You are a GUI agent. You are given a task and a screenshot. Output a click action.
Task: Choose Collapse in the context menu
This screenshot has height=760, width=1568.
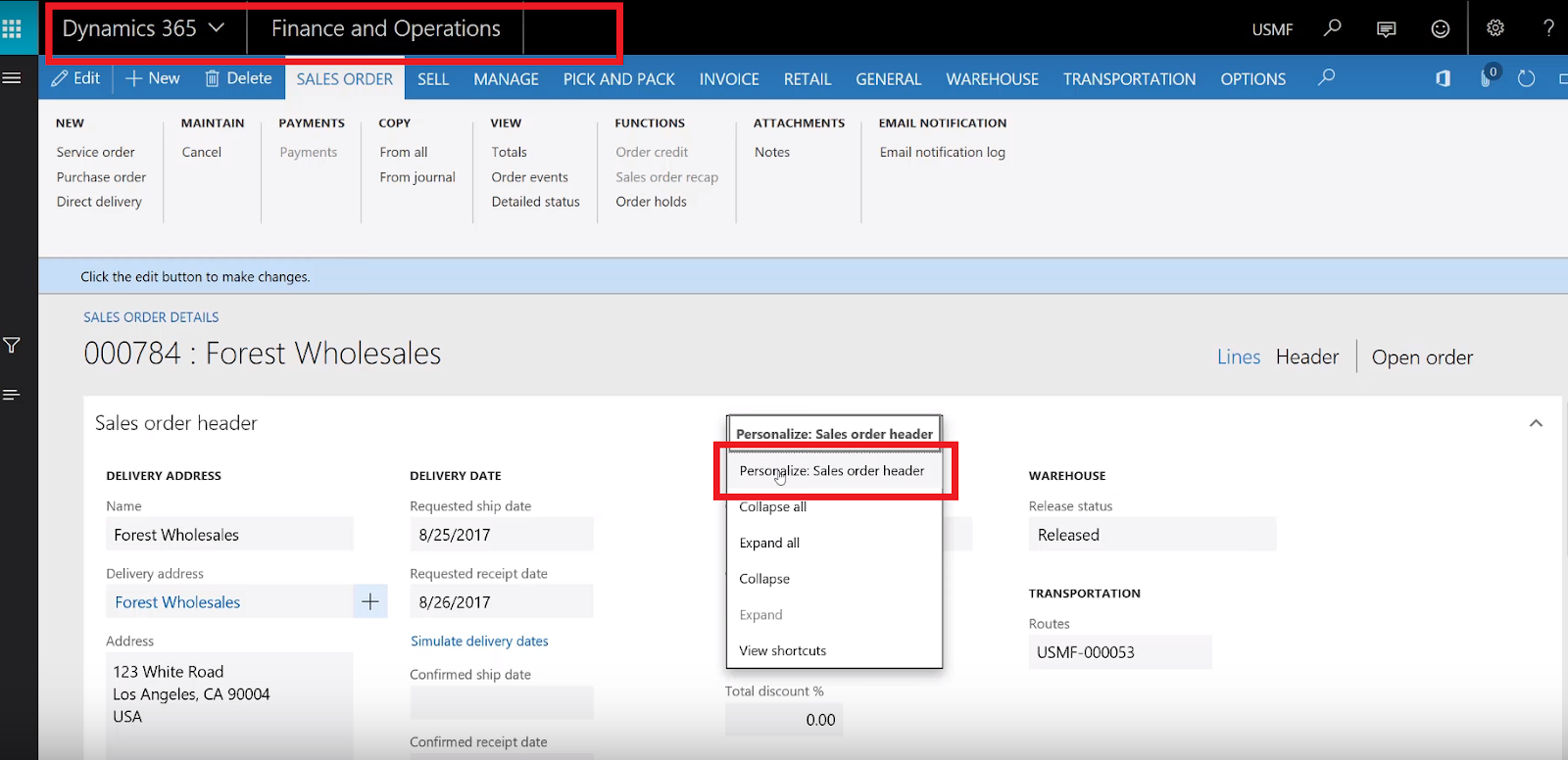[x=834, y=579]
